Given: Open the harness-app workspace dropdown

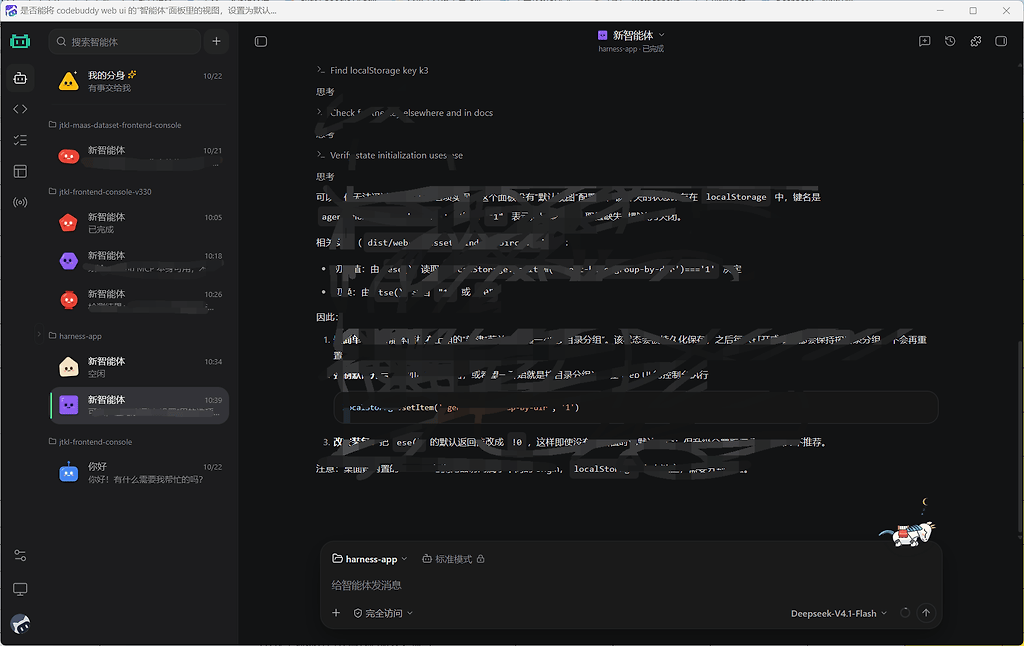Looking at the screenshot, I should (x=370, y=559).
